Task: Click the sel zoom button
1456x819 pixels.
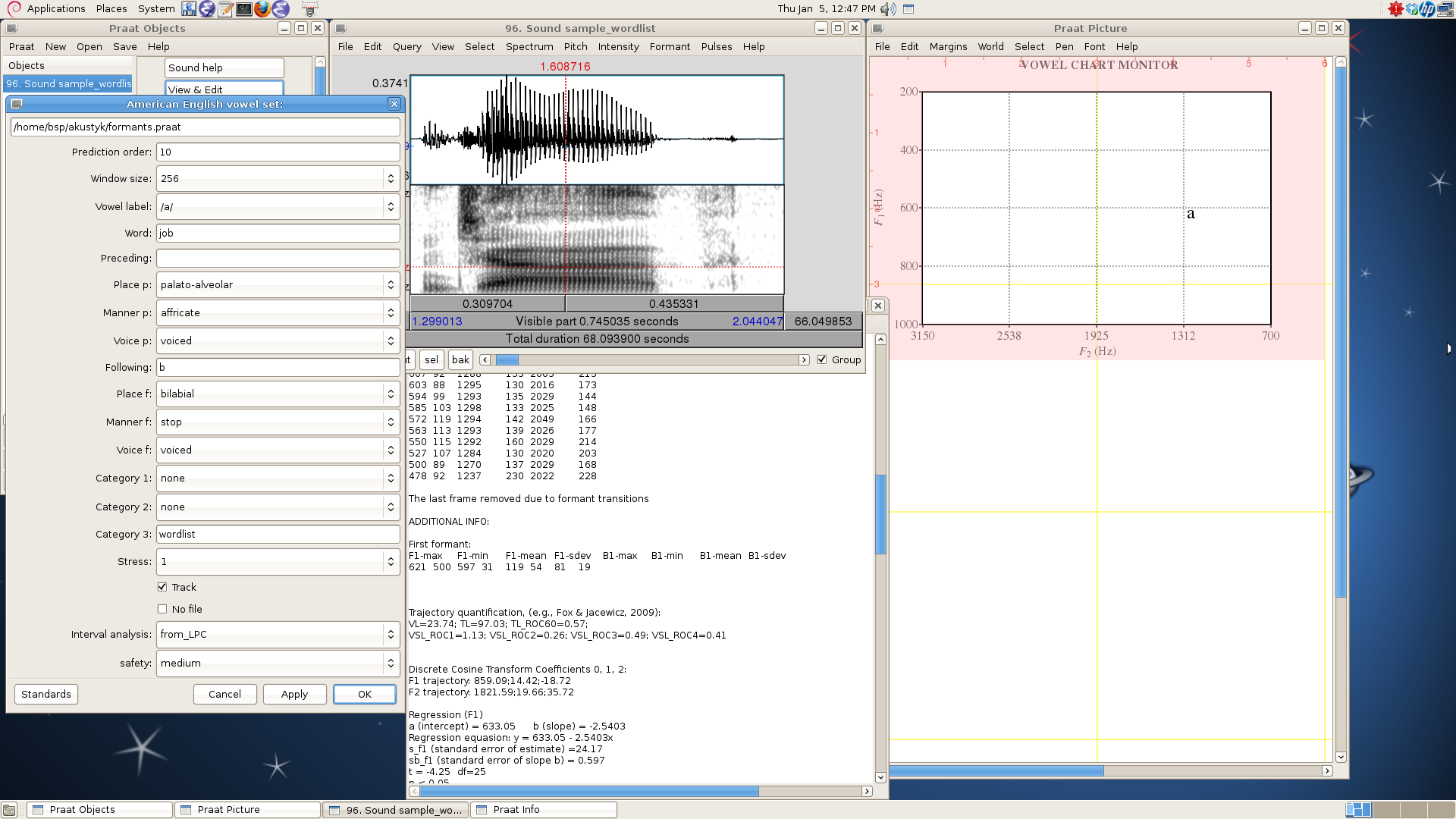Action: (431, 359)
